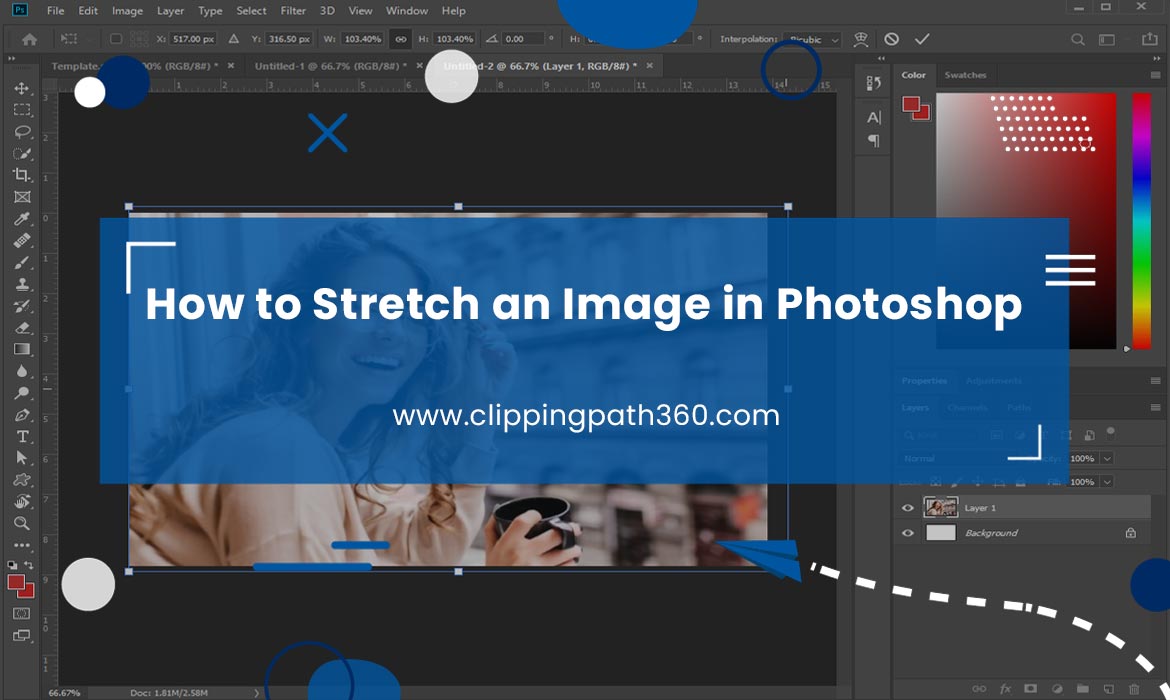Select the Lasso tool
This screenshot has height=700, width=1170.
click(x=22, y=131)
